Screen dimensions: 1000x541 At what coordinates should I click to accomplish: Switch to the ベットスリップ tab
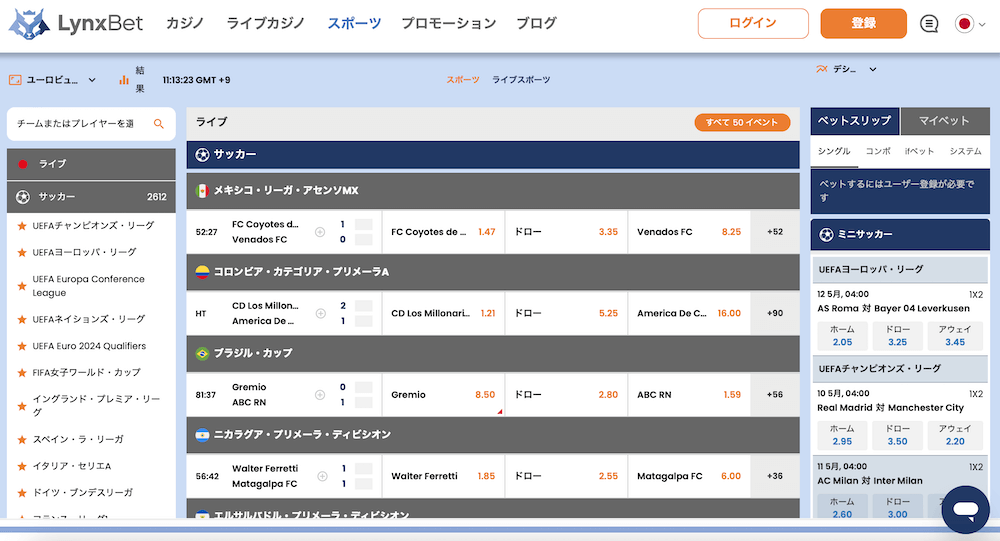pyautogui.click(x=855, y=121)
